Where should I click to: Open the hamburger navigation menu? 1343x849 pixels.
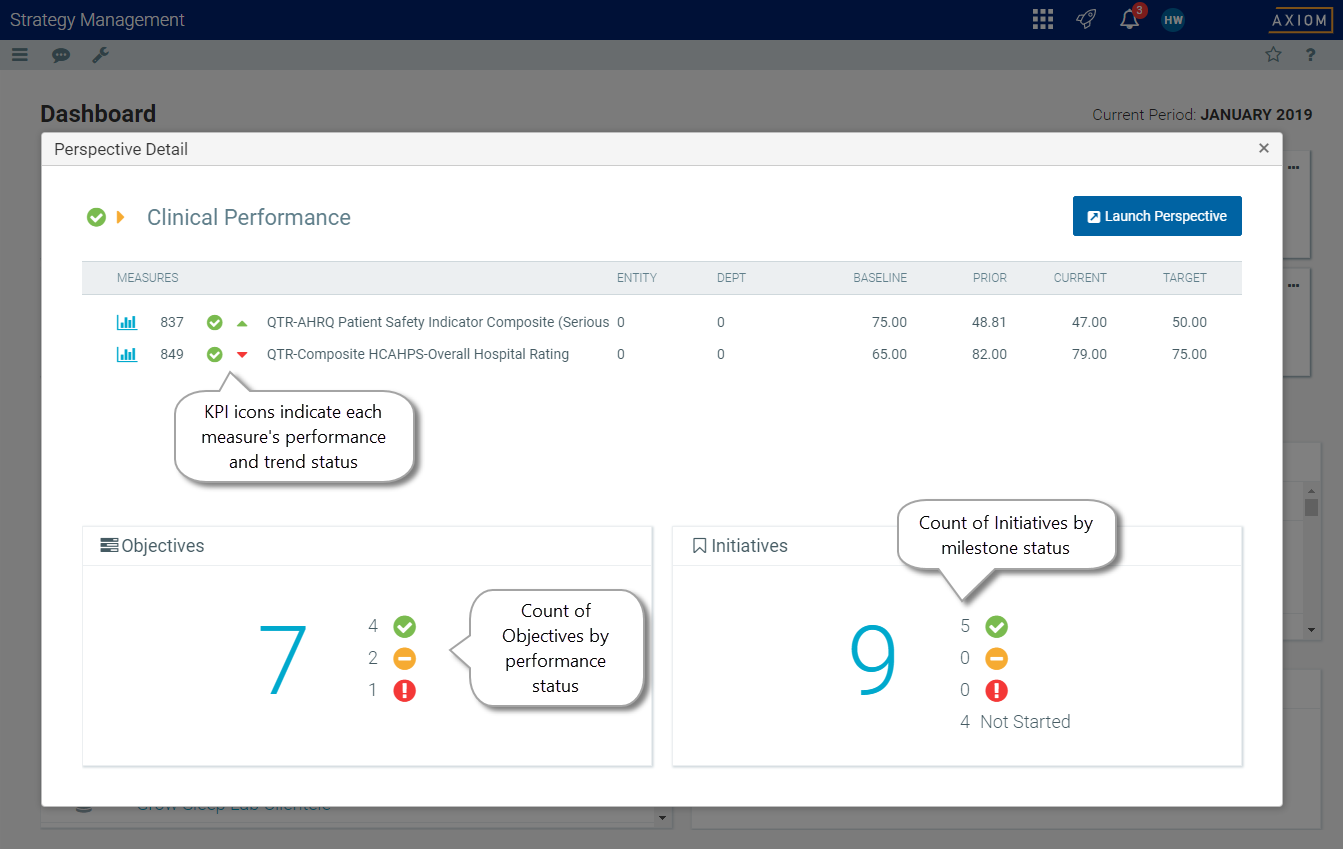coord(20,55)
